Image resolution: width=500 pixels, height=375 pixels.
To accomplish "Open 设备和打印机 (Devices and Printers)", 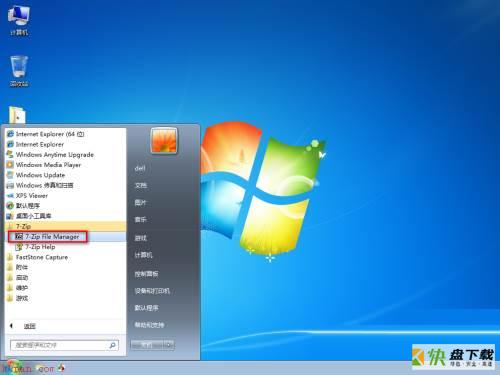I will 152,291.
